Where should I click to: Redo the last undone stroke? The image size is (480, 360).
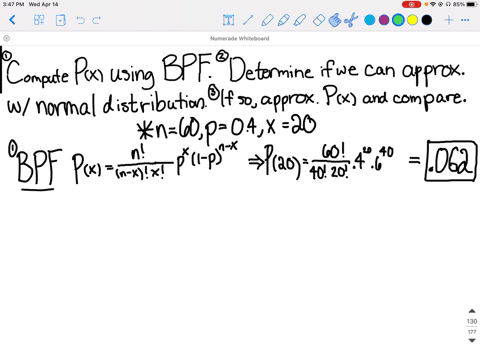click(96, 20)
